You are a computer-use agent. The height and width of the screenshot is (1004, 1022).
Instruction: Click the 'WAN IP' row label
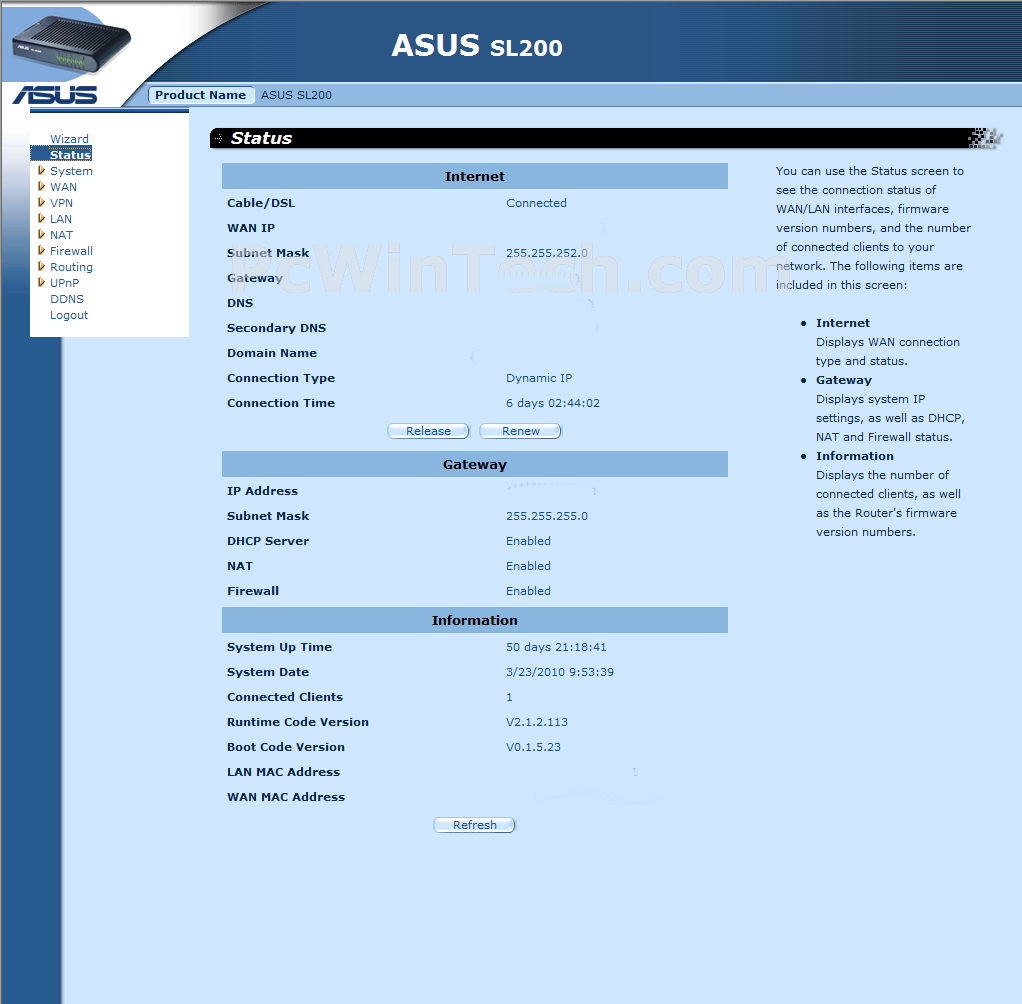[251, 228]
